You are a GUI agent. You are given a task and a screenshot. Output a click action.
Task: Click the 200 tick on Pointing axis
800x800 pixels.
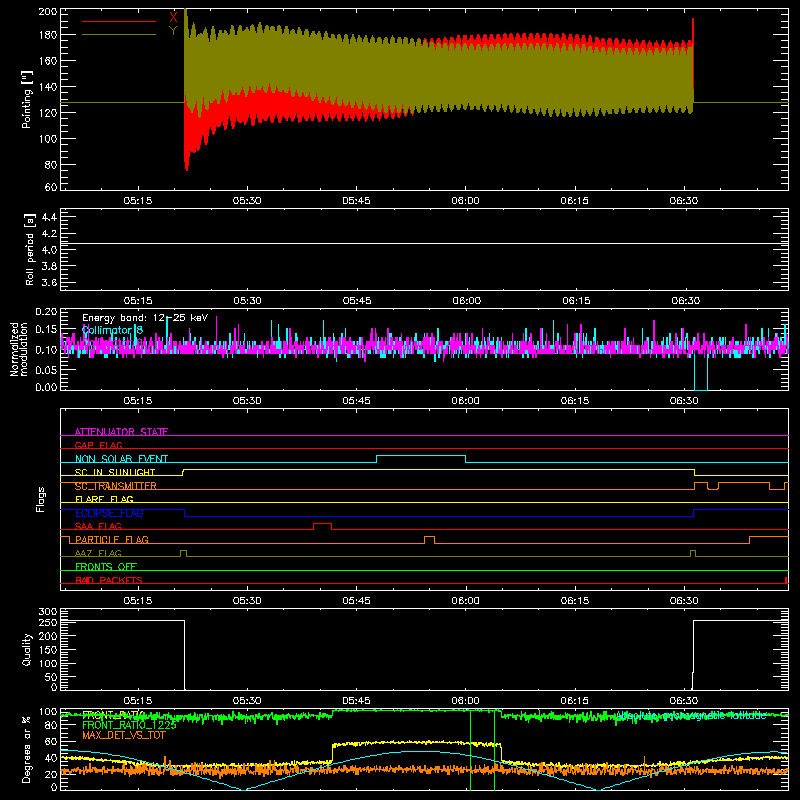[48, 11]
